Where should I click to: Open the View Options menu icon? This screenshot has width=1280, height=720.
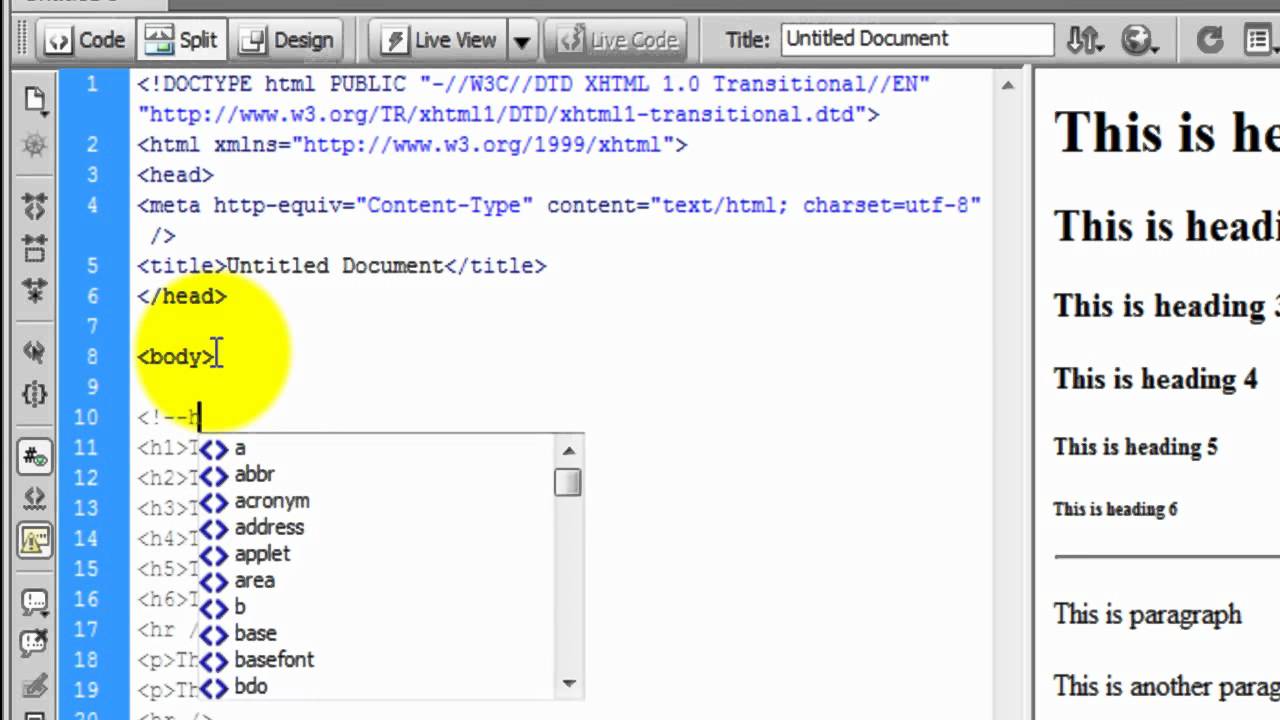[1262, 40]
